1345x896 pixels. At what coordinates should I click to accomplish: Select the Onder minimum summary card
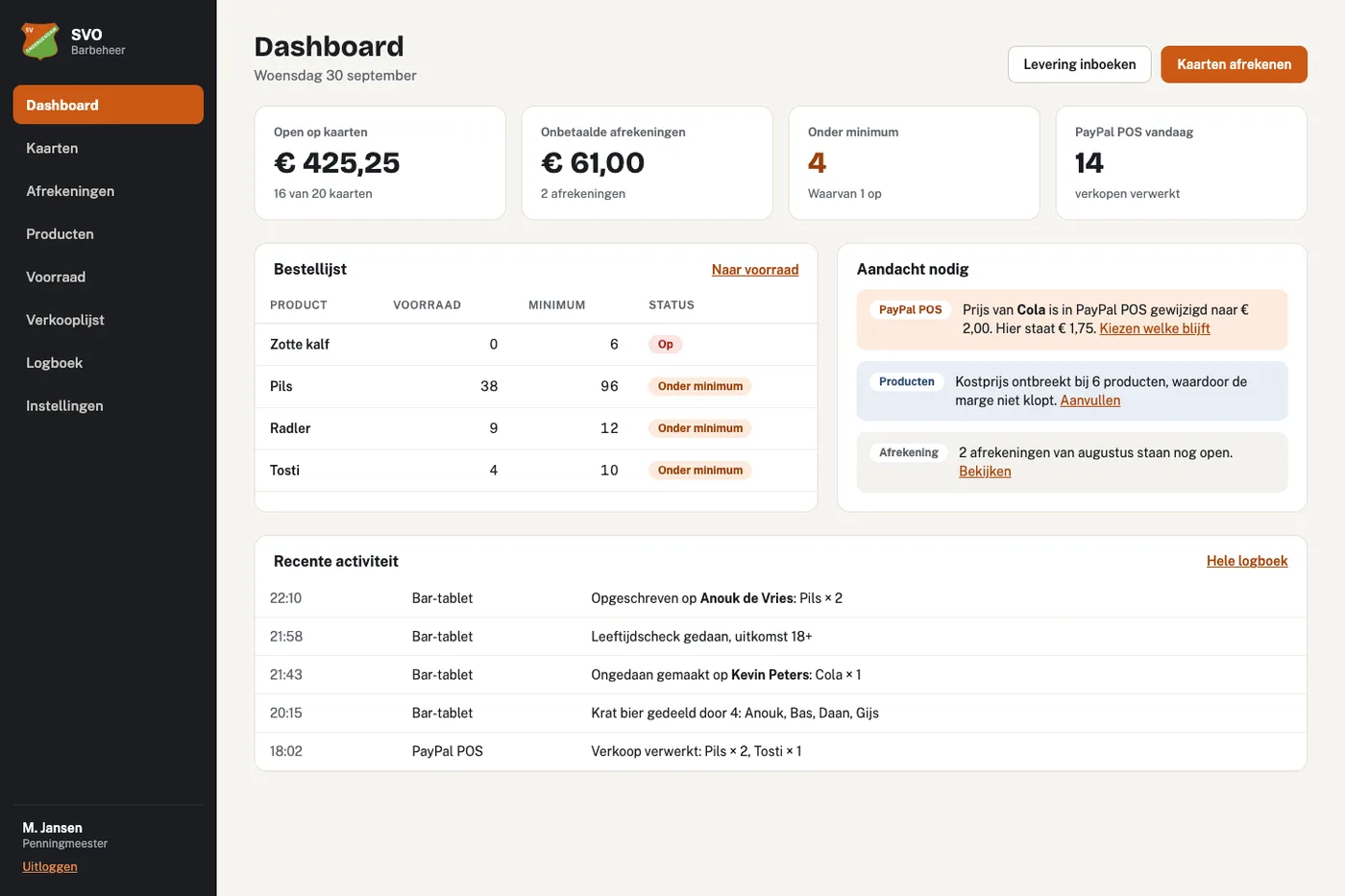point(915,163)
